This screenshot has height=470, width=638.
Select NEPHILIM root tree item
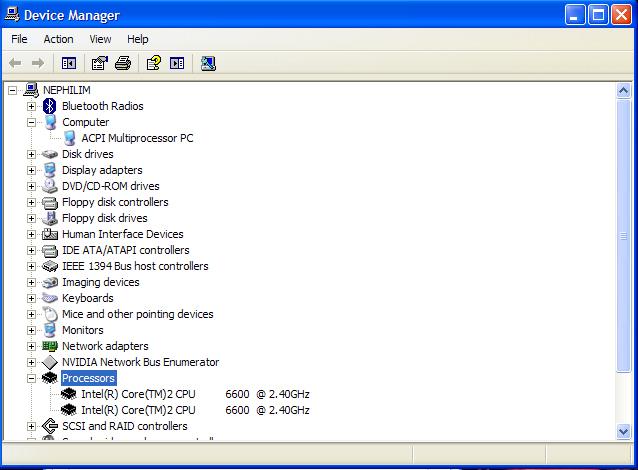pyautogui.click(x=67, y=90)
